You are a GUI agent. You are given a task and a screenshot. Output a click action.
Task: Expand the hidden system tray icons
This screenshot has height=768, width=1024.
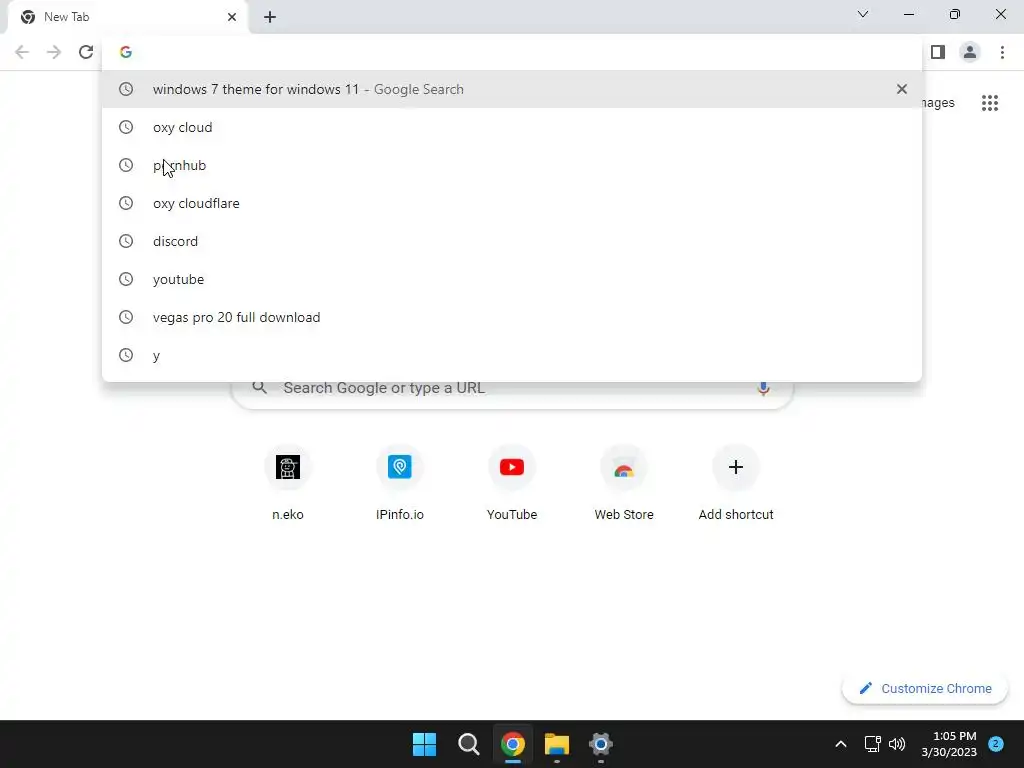point(840,744)
